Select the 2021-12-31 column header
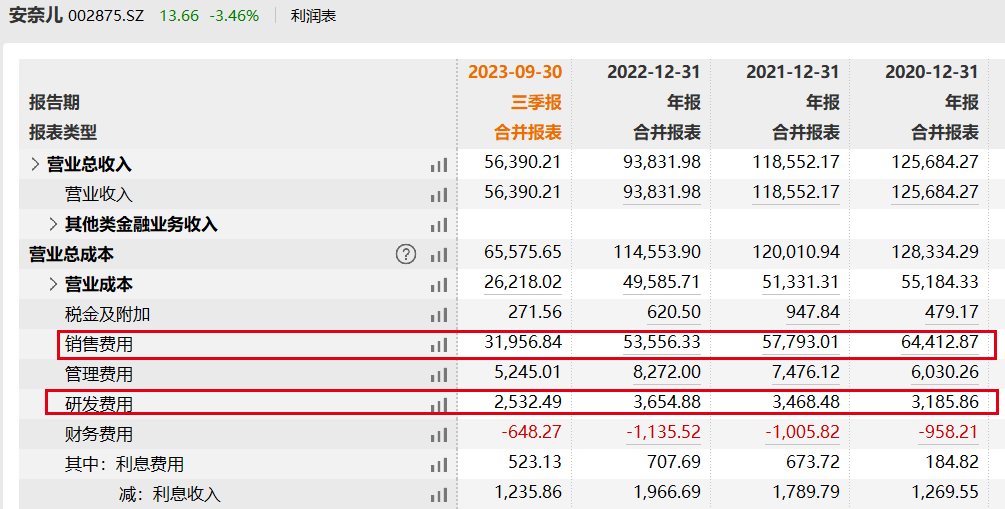This screenshot has width=1005, height=509. point(792,72)
